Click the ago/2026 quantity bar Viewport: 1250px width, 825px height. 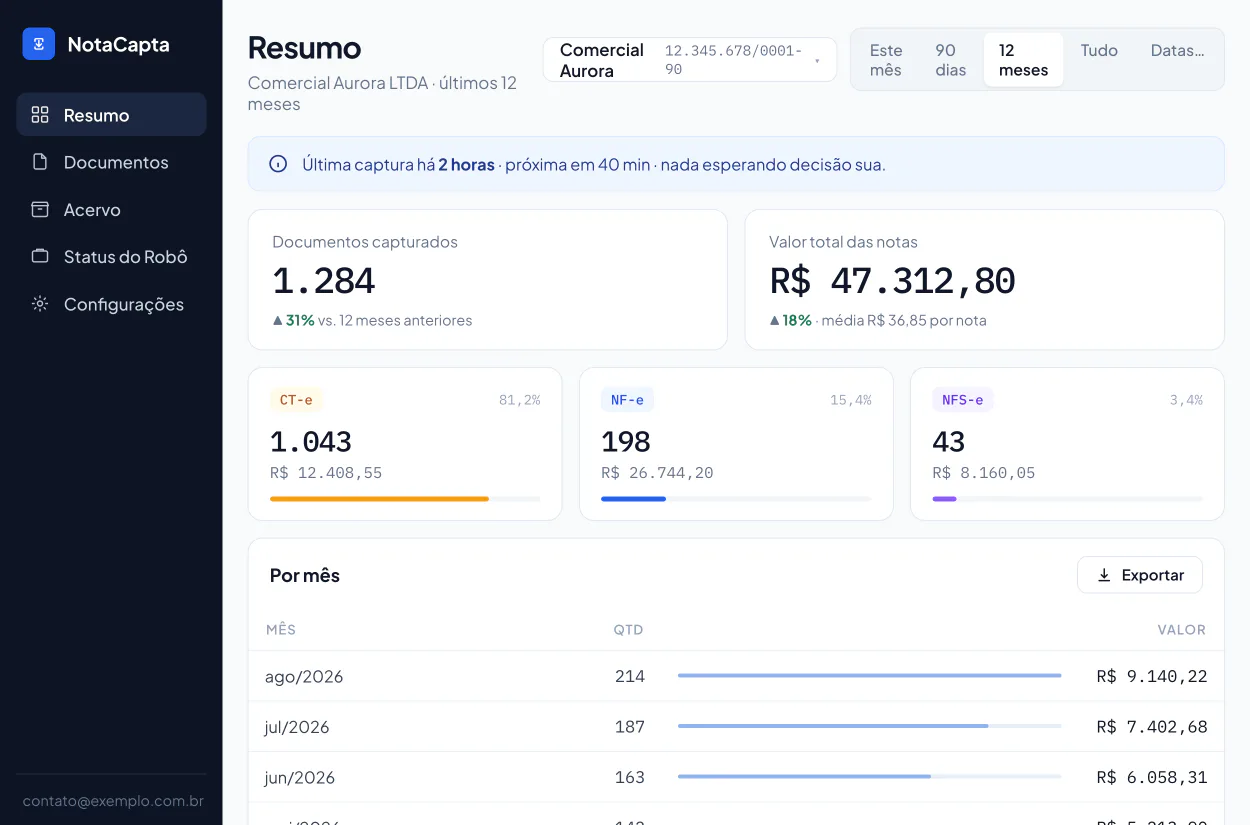(x=869, y=676)
